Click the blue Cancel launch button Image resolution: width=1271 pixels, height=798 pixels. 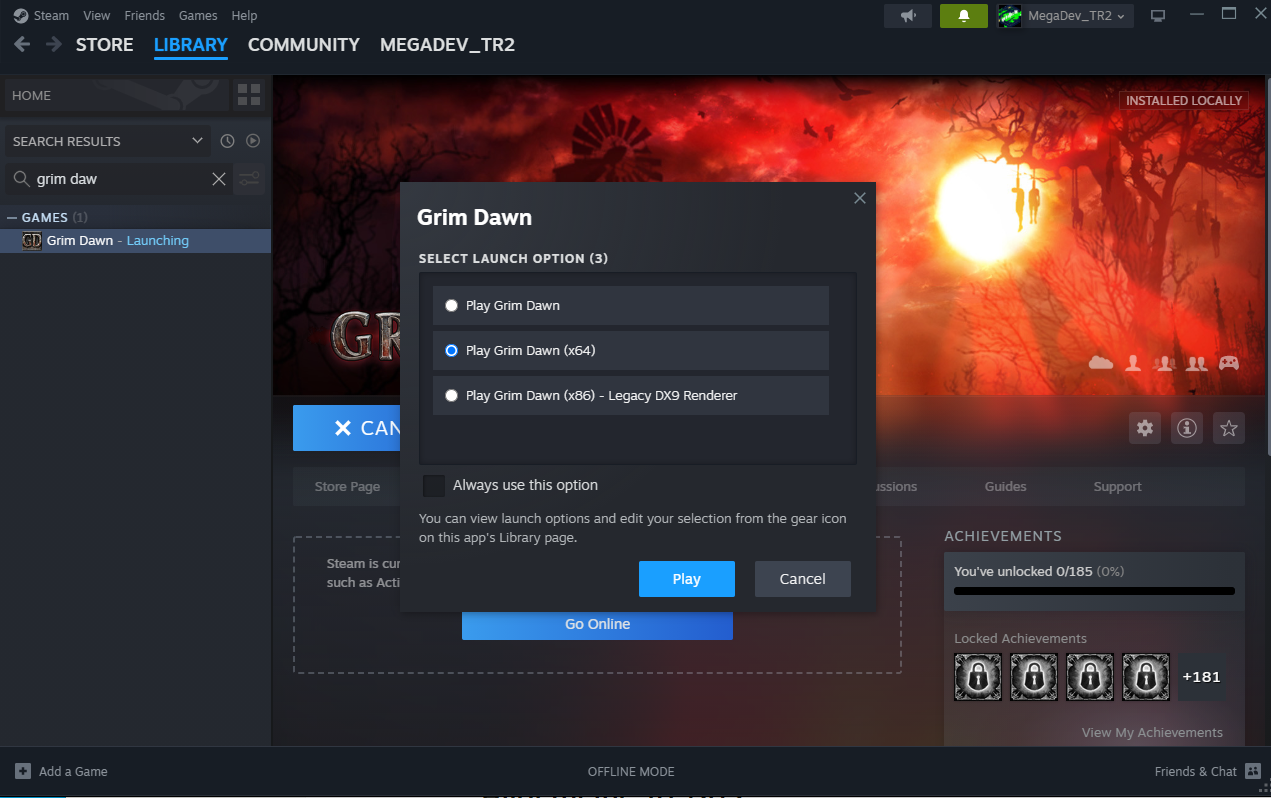(346, 428)
